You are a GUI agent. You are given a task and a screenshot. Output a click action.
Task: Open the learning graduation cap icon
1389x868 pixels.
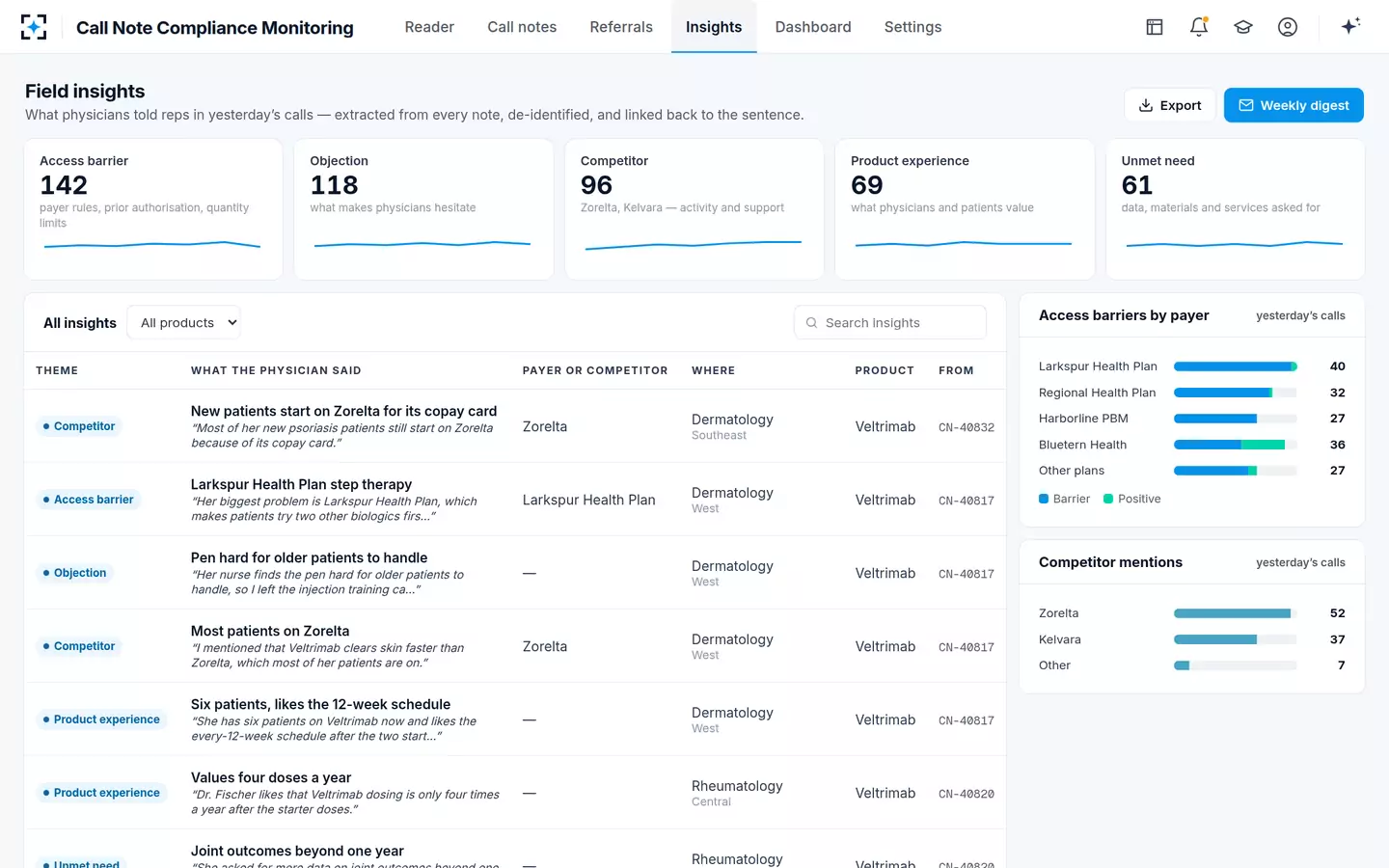click(1243, 27)
